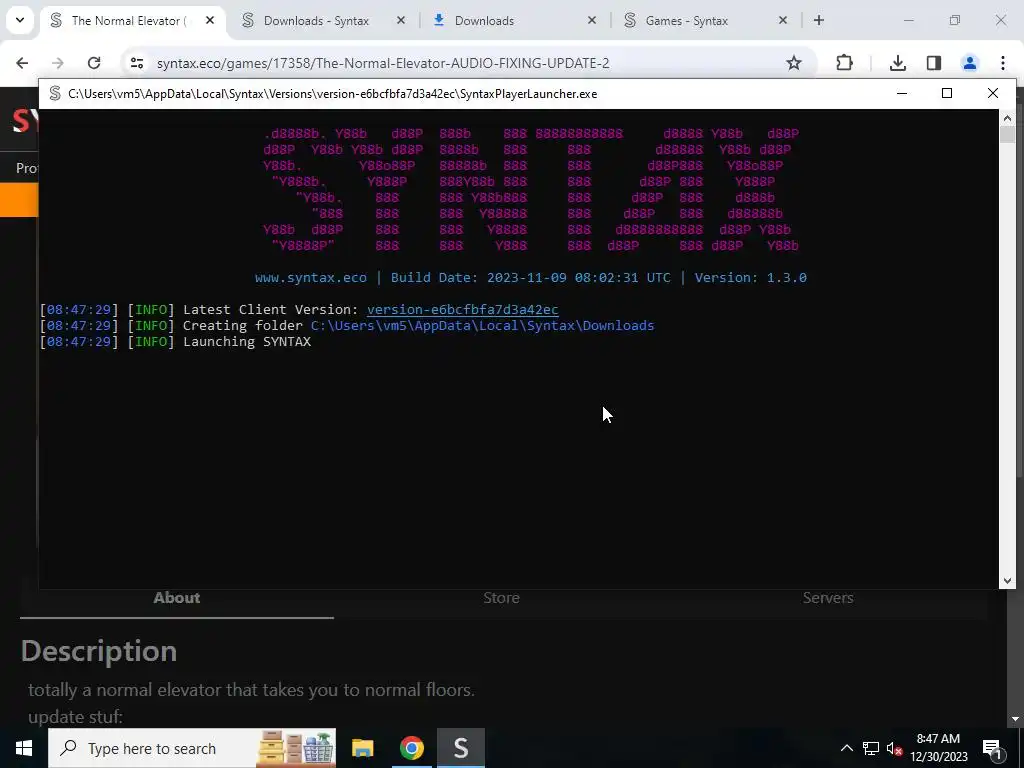Click the search highlights taskbar image

tap(296, 748)
